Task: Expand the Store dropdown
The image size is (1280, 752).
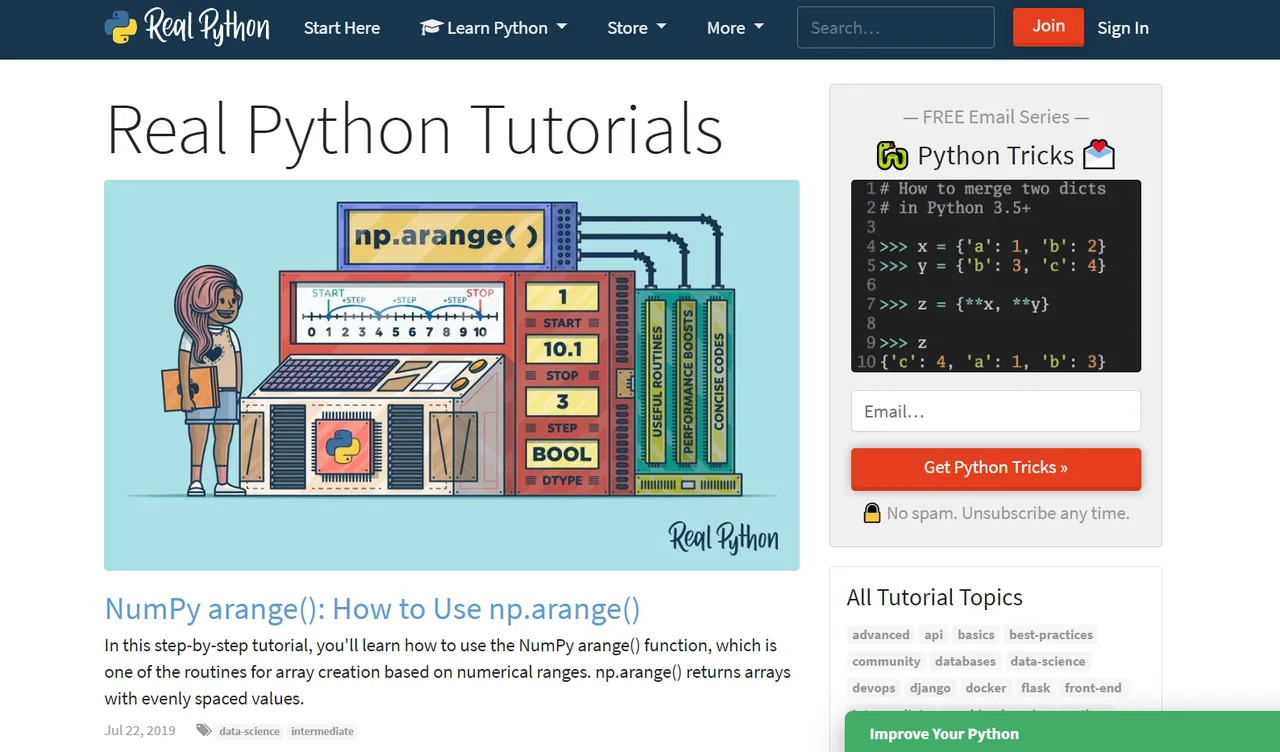Action: 636,28
